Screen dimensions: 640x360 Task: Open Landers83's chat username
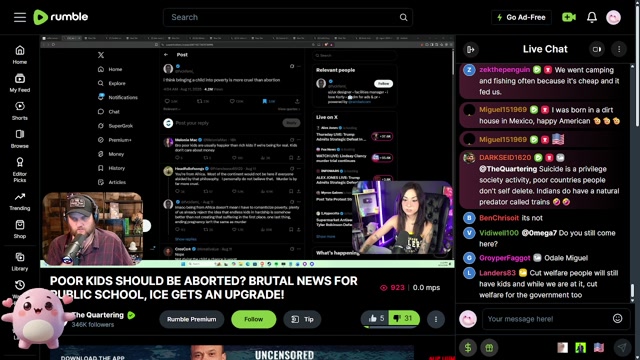coord(497,273)
